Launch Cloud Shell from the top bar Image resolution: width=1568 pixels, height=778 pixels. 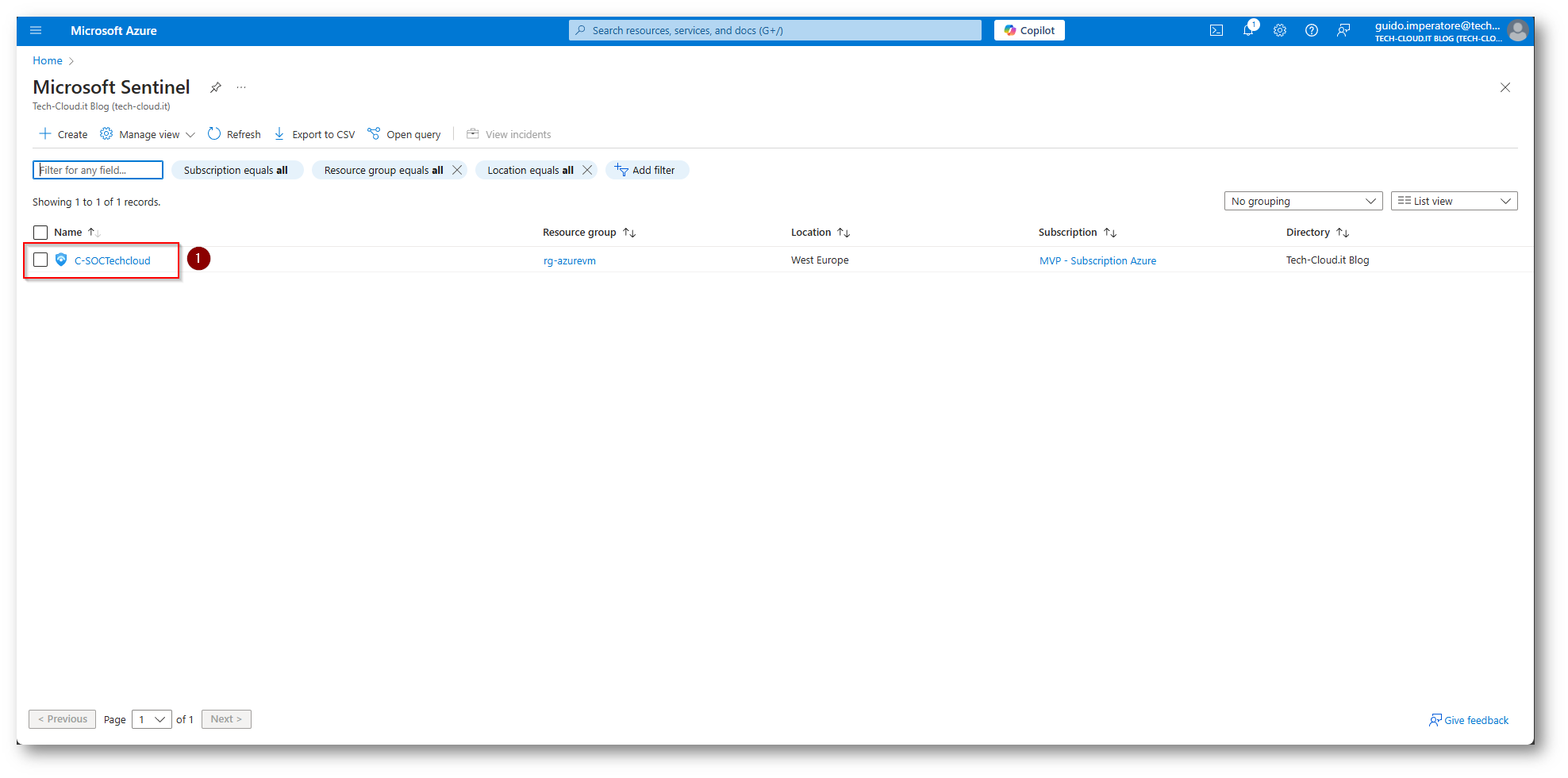coord(1216,31)
